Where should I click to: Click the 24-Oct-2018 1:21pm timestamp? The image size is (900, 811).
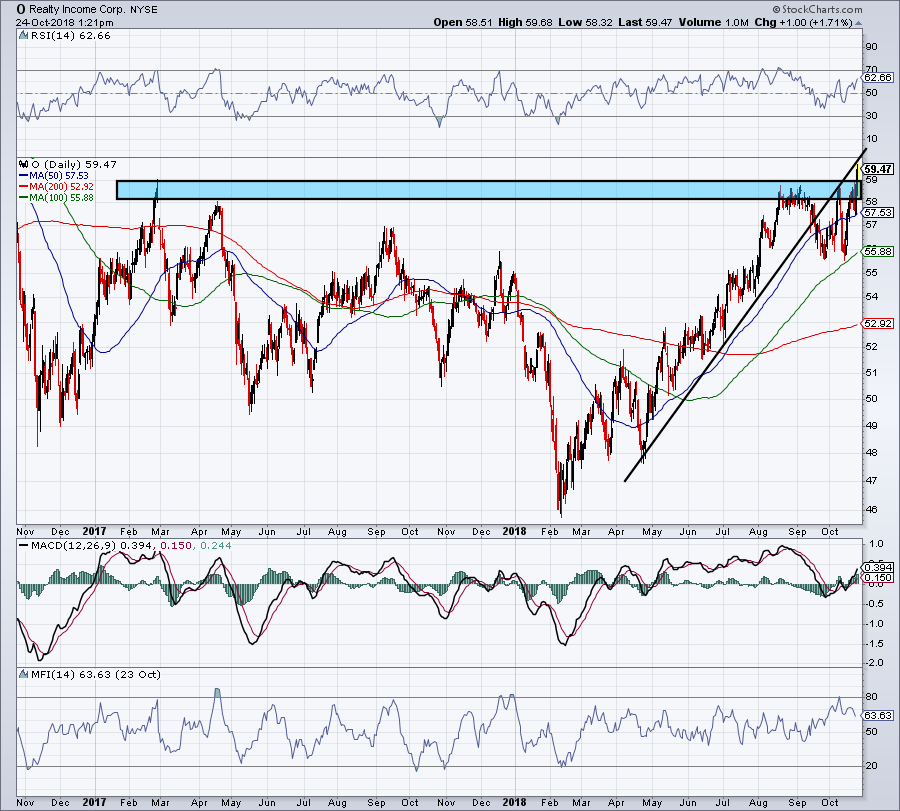(x=64, y=23)
